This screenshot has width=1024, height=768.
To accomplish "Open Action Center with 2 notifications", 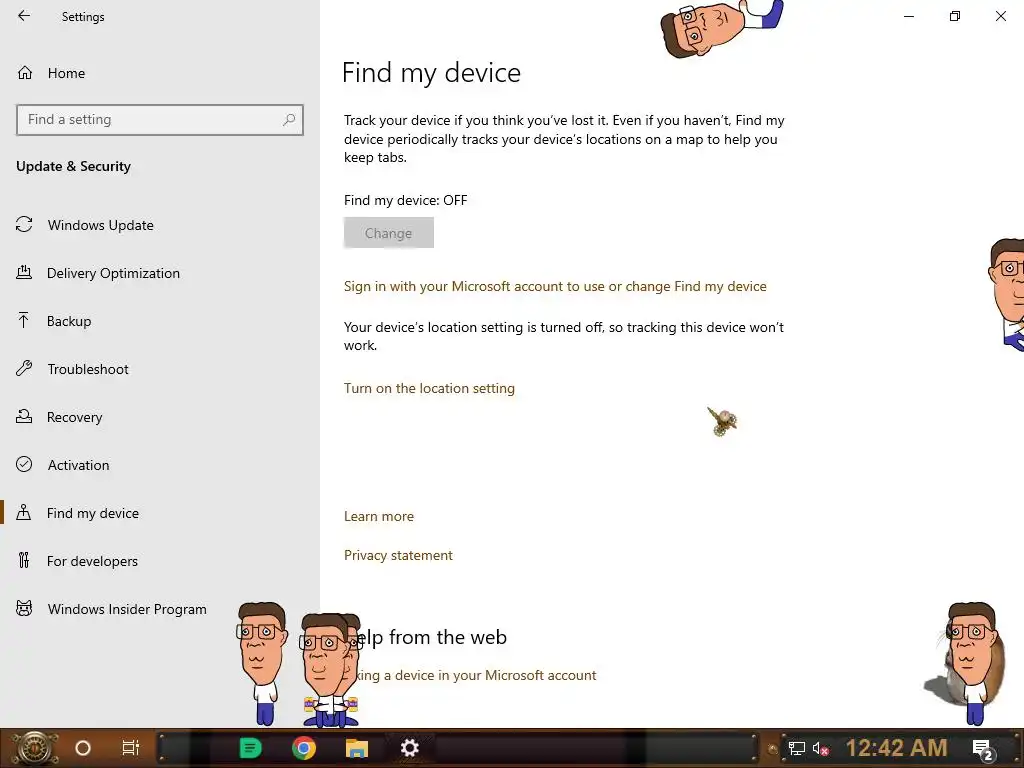I will click(x=983, y=749).
